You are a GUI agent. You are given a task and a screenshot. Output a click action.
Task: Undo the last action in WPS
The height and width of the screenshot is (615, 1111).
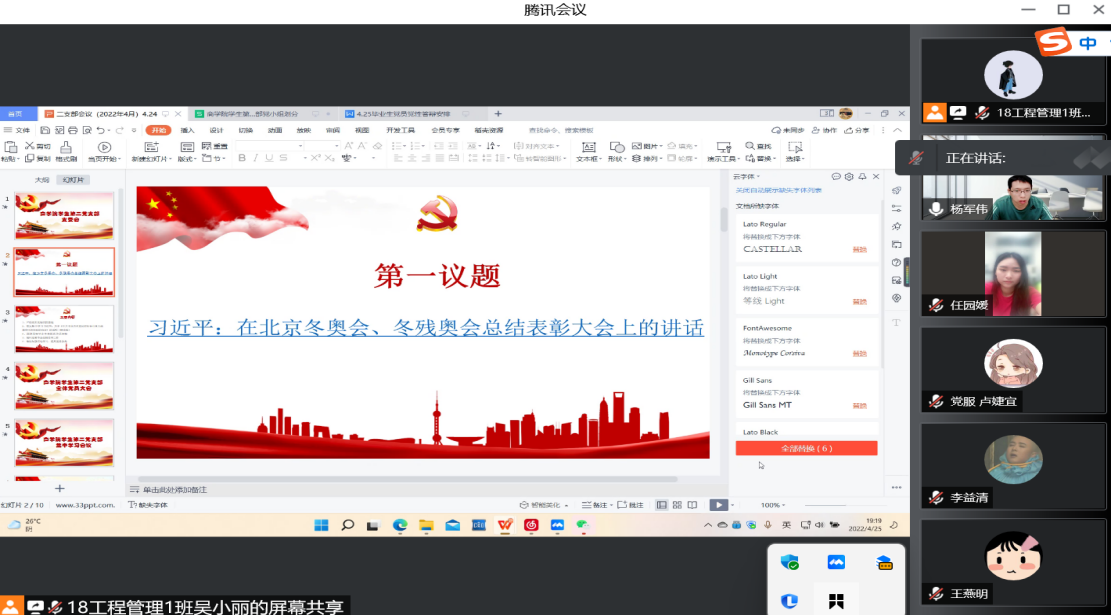click(x=101, y=130)
